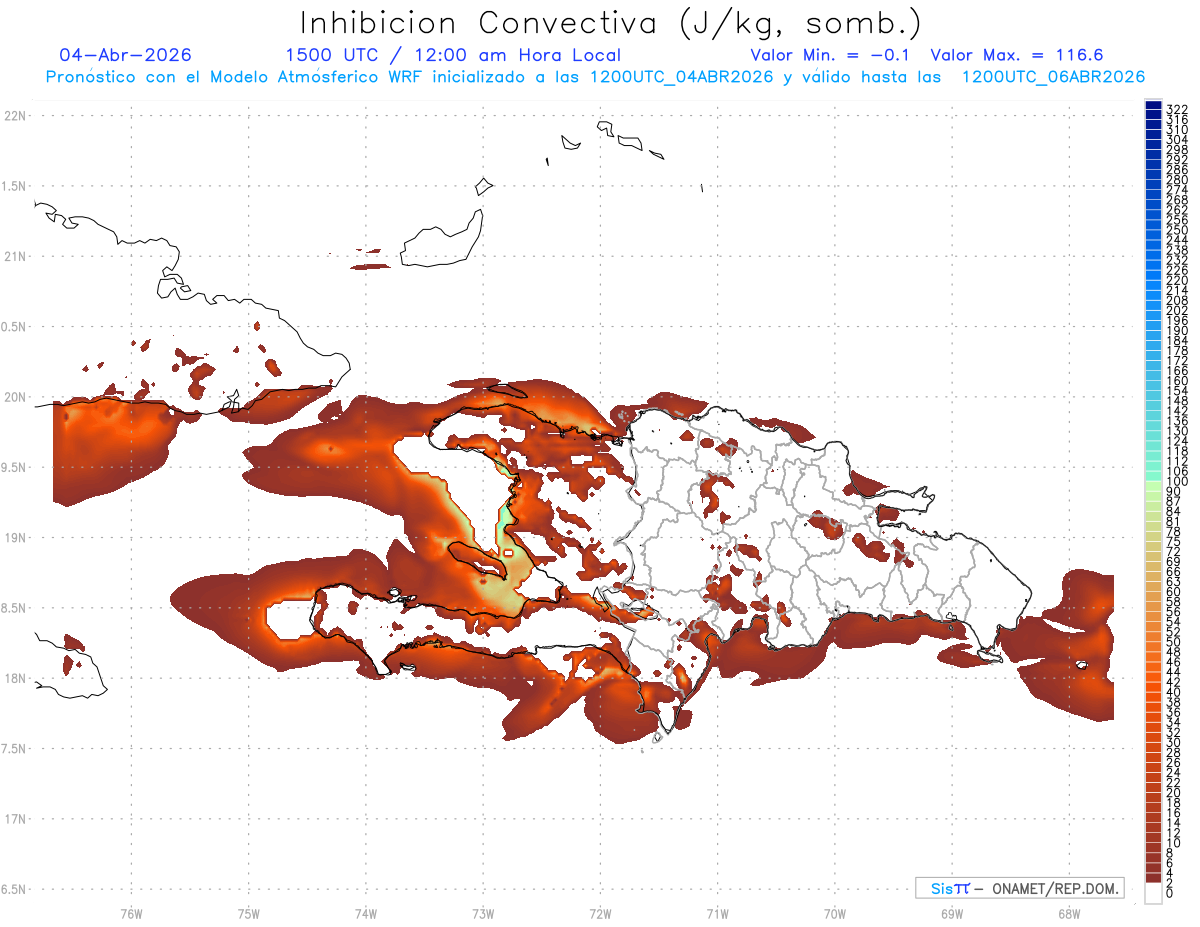Screen dimensions: 1200x927
Task: Click the 22N latitude axis label
Action: 14,116
